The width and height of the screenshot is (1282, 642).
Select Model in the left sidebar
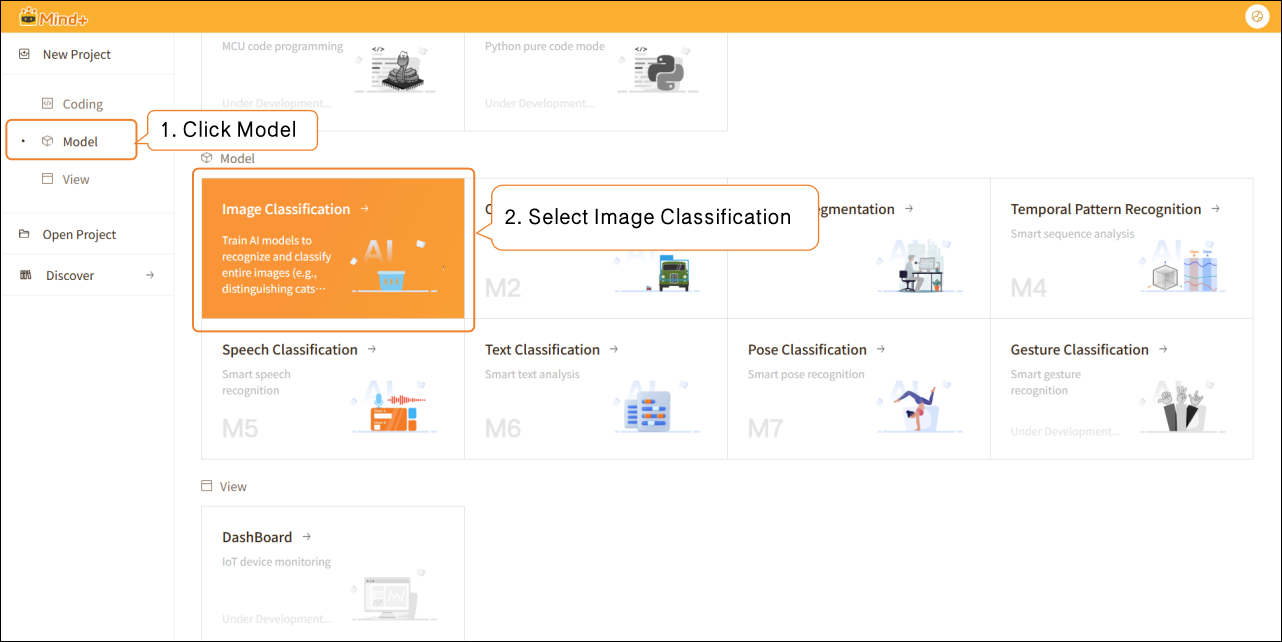coord(80,141)
